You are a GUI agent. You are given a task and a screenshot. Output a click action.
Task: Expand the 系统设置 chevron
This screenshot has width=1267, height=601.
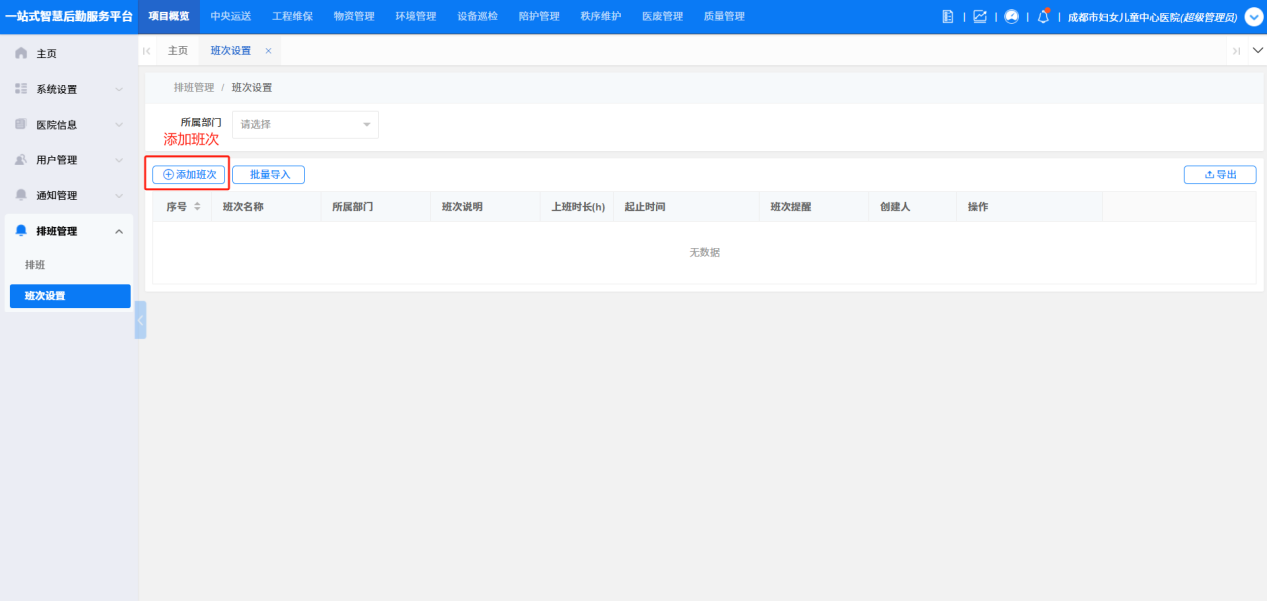pyautogui.click(x=119, y=90)
